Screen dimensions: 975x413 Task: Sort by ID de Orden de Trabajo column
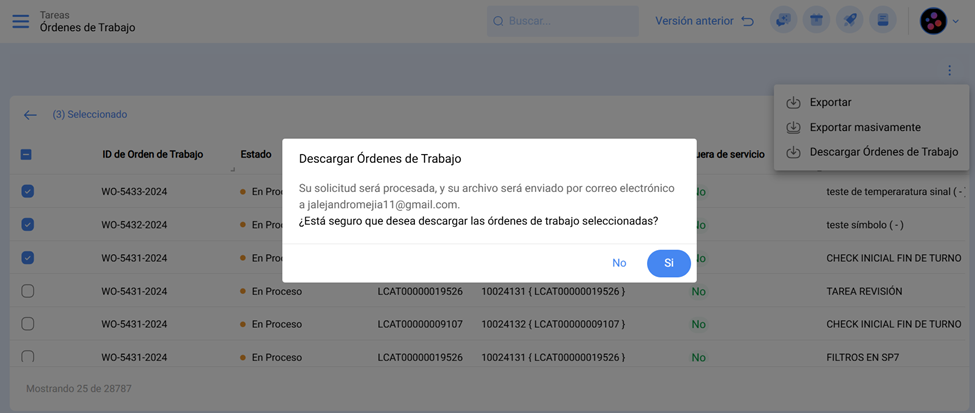click(152, 155)
